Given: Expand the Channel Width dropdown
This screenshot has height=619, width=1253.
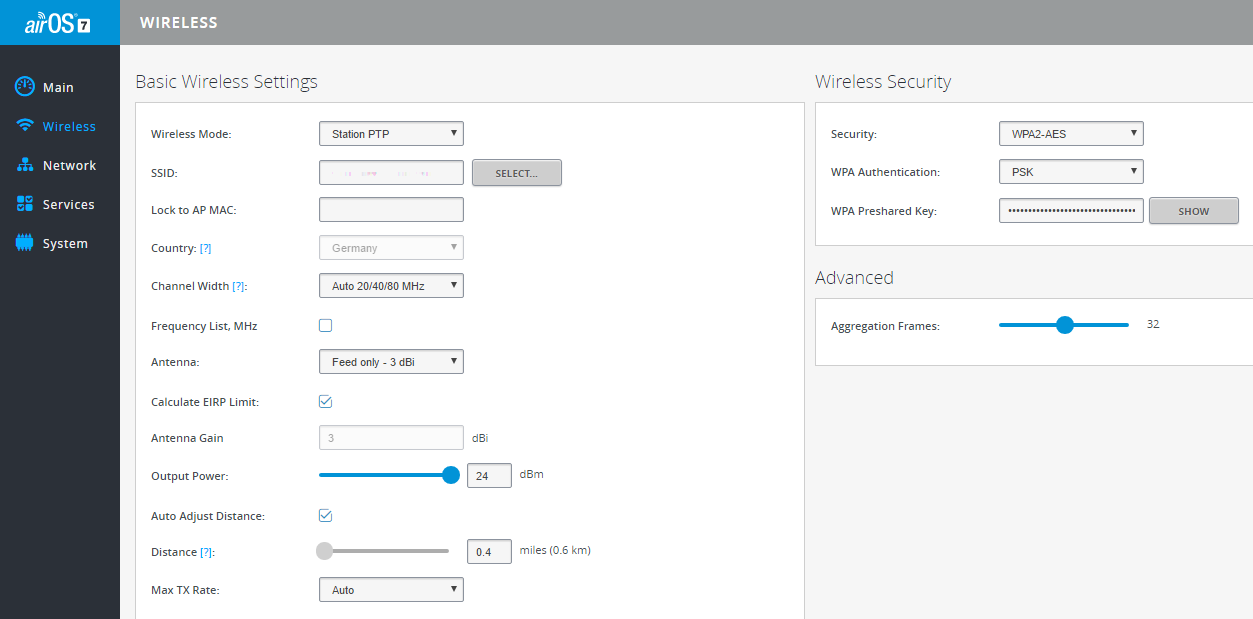Looking at the screenshot, I should [x=391, y=286].
